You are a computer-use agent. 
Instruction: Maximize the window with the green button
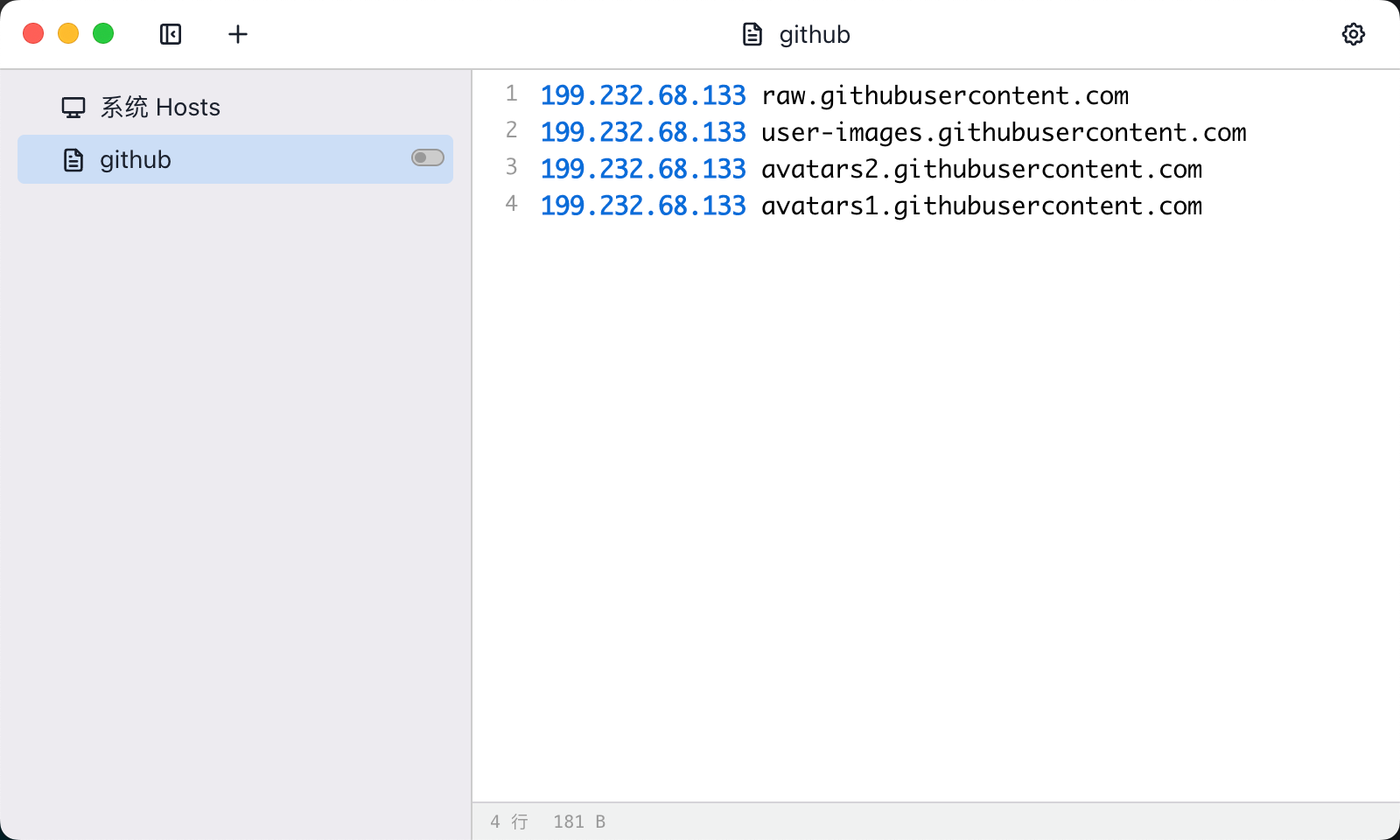click(103, 33)
